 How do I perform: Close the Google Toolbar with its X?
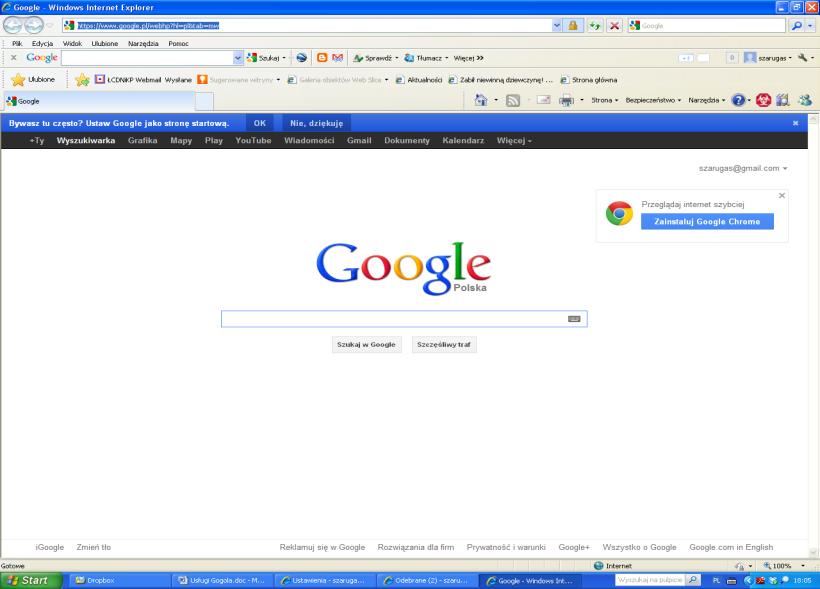click(x=14, y=58)
